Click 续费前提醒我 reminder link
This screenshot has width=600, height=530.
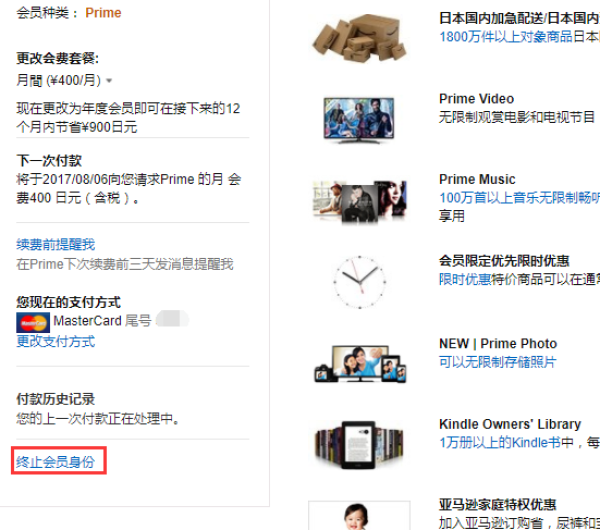[55, 244]
